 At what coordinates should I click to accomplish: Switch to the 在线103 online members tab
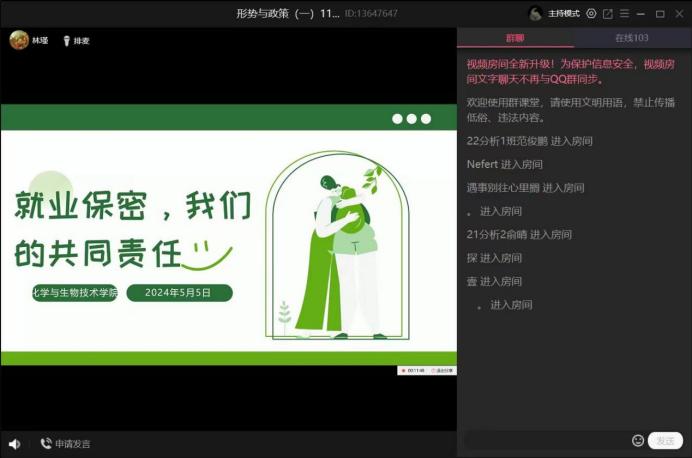coord(632,37)
